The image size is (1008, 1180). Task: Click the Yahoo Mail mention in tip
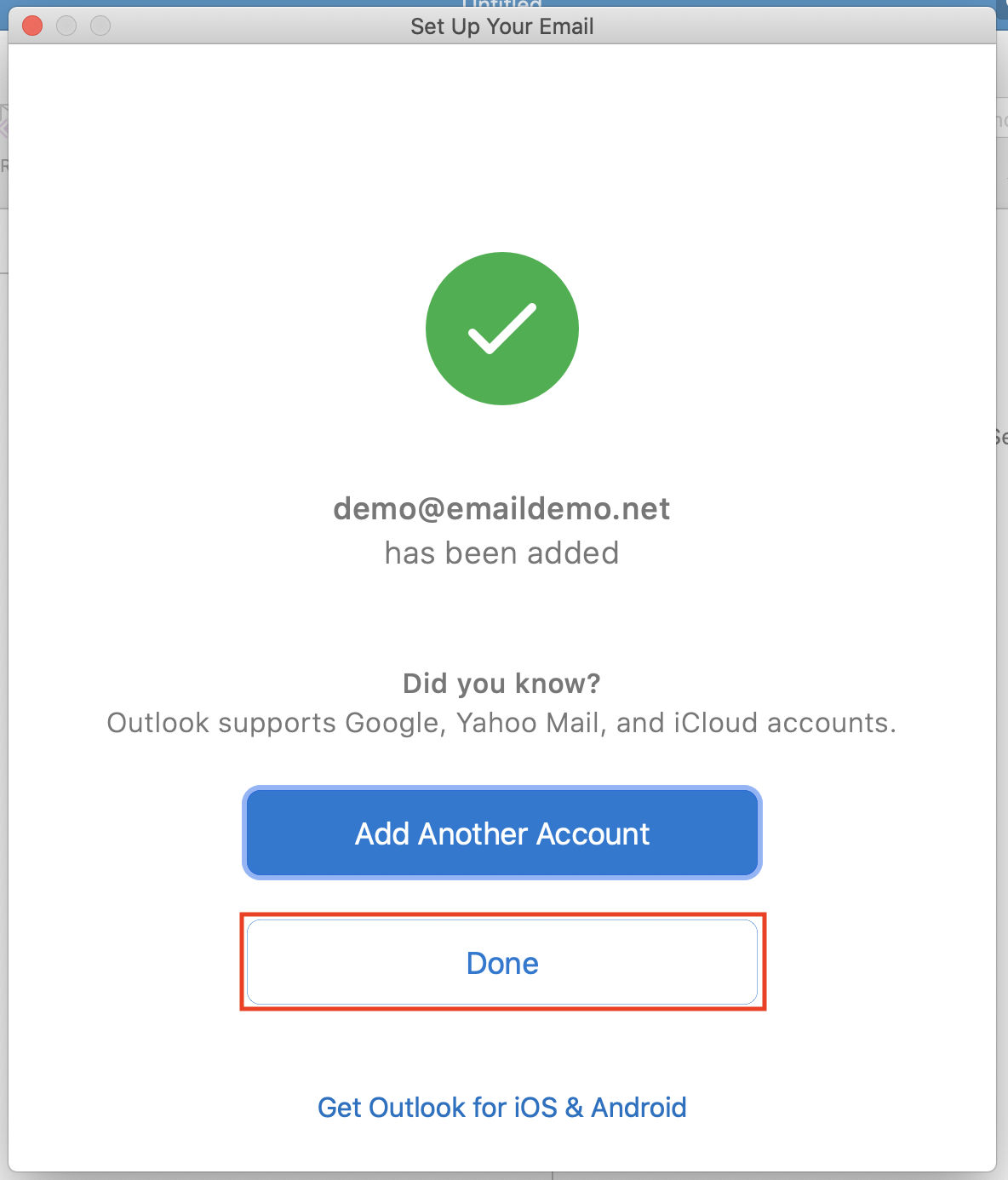530,722
